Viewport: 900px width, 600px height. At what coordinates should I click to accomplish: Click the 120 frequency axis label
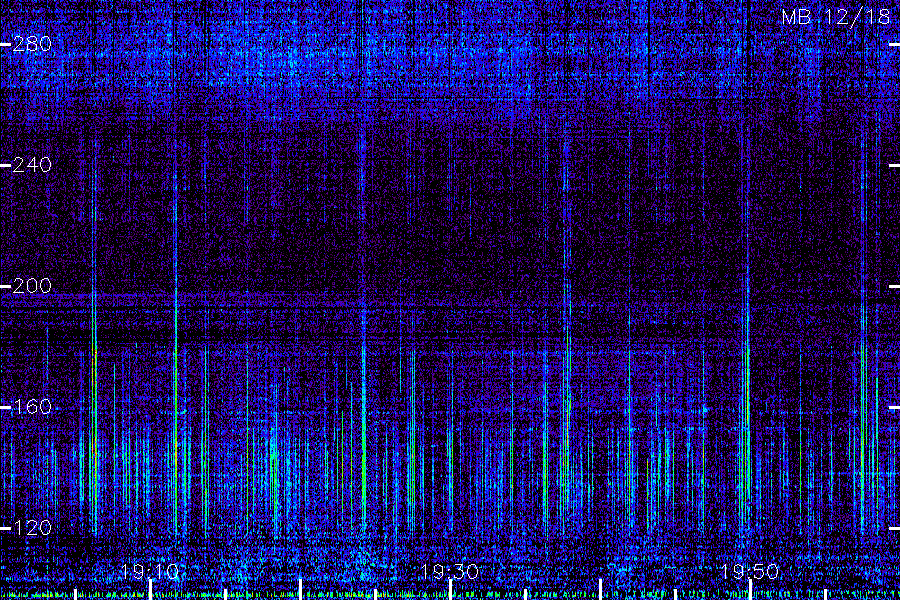(x=32, y=528)
